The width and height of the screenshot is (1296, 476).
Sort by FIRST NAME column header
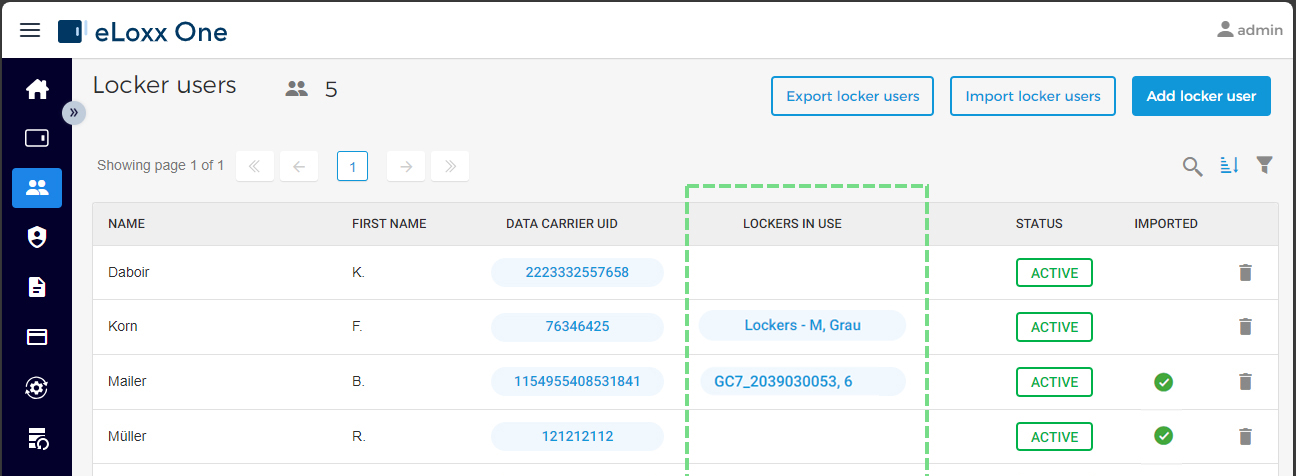point(389,224)
